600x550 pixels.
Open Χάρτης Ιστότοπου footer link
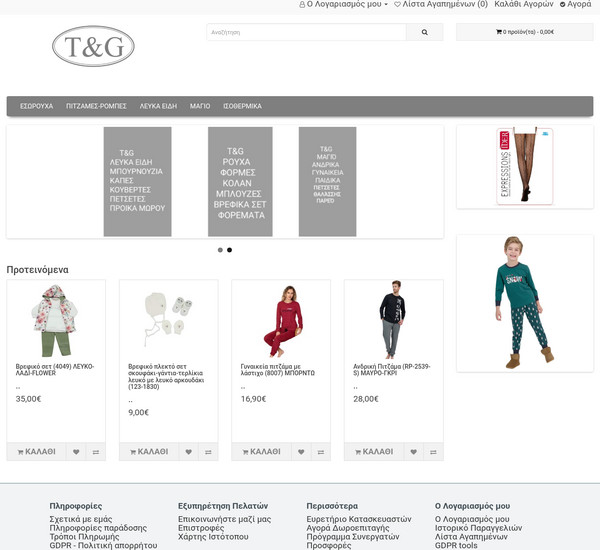(x=213, y=537)
